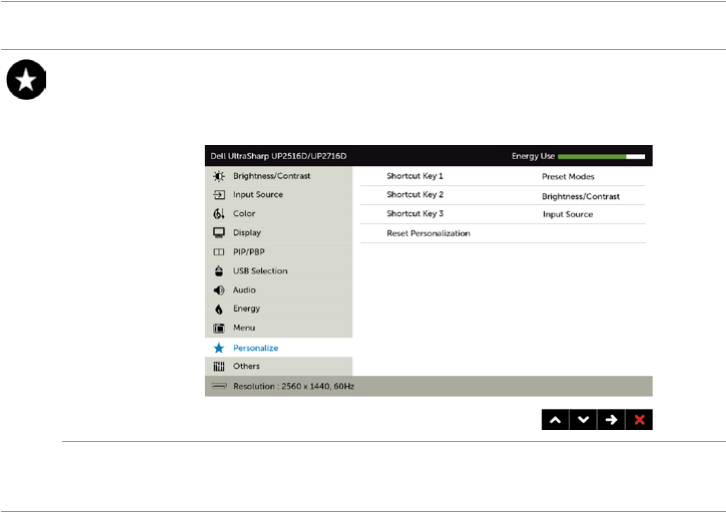Click the blue Personalize star icon
726x512 pixels.
219,348
